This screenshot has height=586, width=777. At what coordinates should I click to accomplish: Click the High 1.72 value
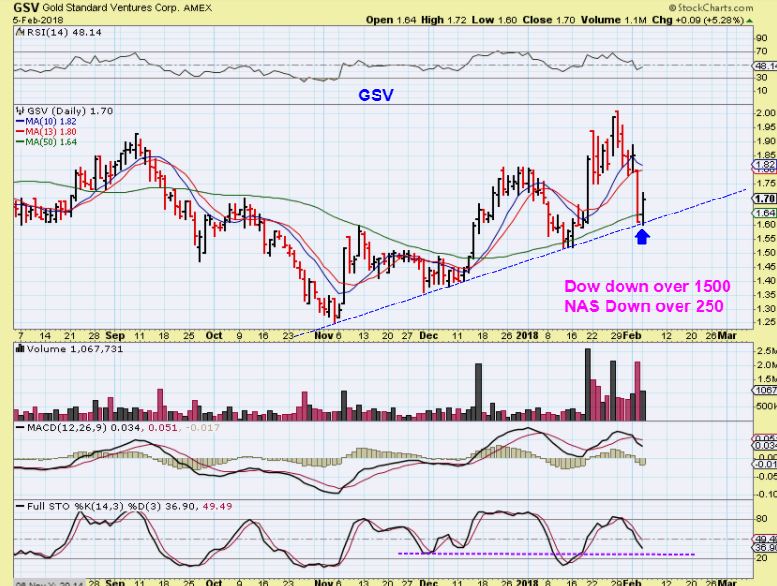click(x=444, y=20)
